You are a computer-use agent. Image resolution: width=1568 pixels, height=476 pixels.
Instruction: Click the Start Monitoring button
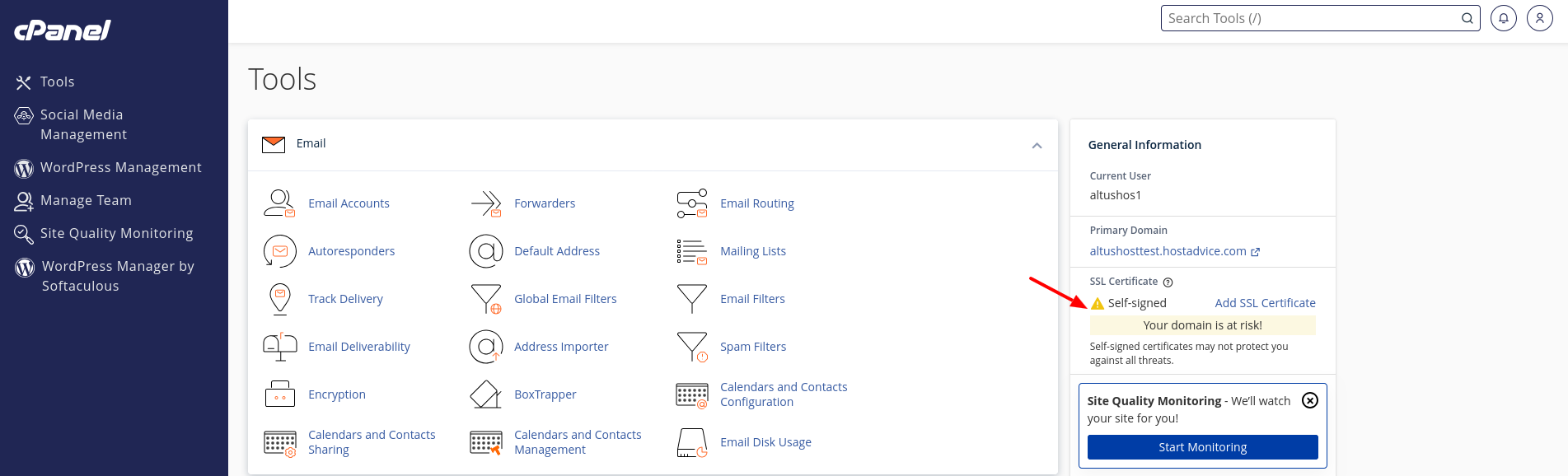click(1202, 447)
